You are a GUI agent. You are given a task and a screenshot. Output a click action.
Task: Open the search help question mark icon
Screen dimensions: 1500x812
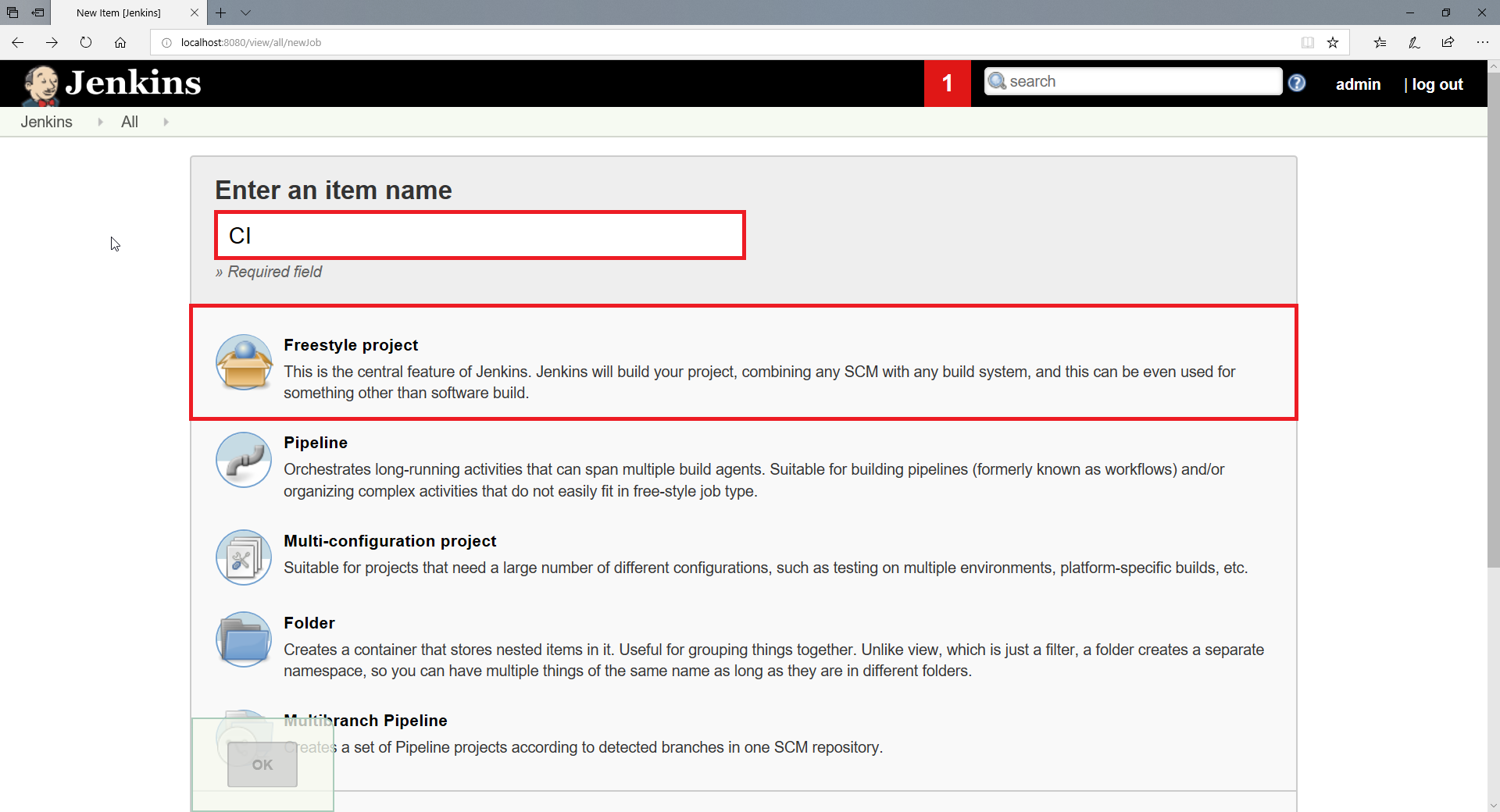(1297, 83)
